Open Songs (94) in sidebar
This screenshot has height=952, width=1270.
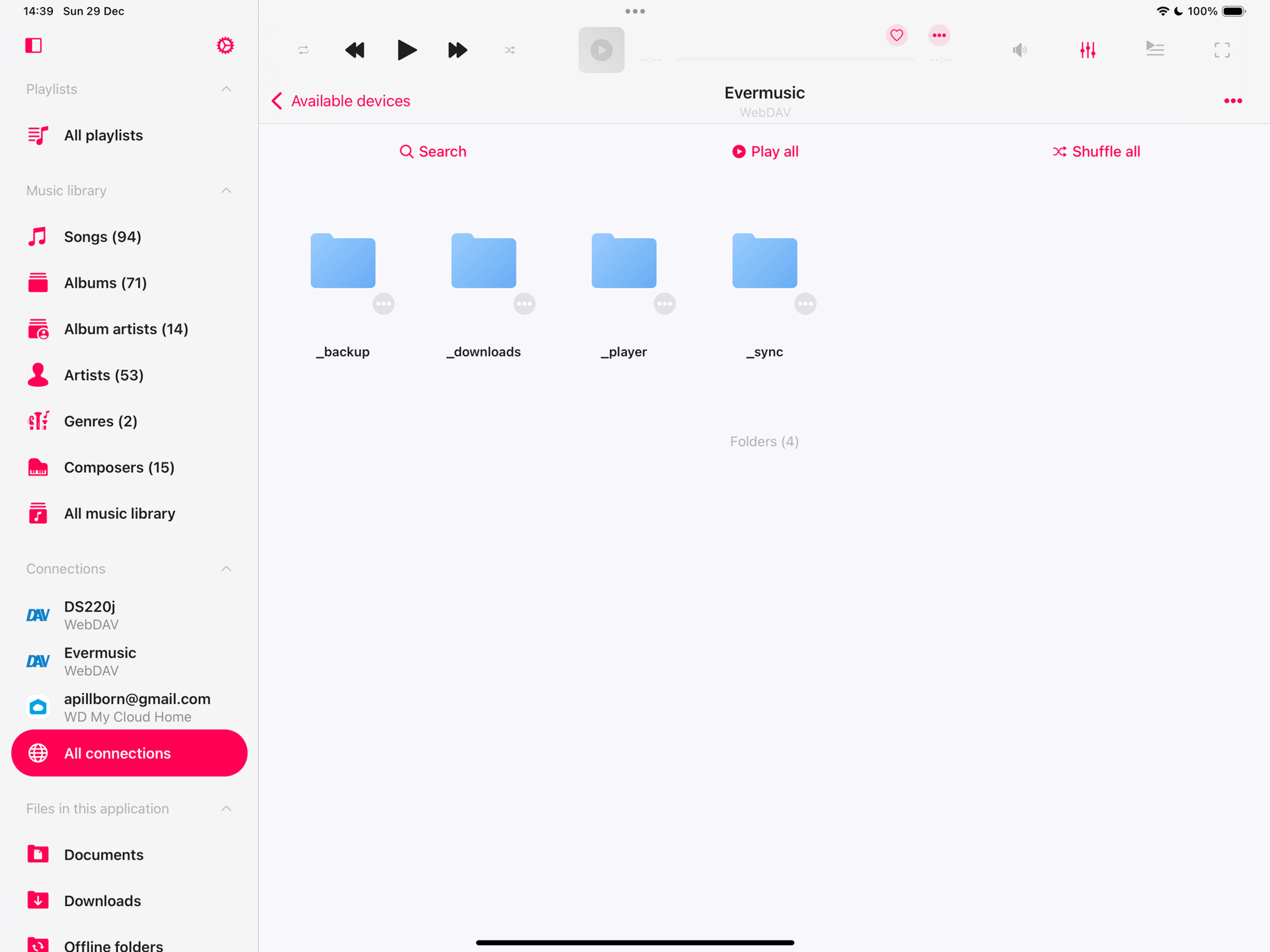coord(102,237)
